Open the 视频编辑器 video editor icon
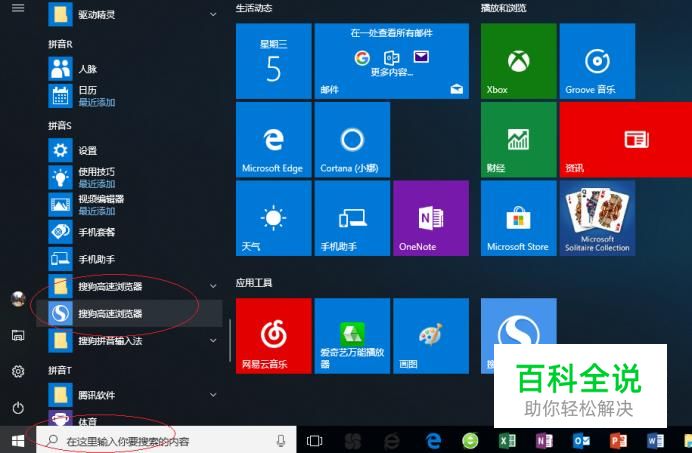 [x=60, y=204]
